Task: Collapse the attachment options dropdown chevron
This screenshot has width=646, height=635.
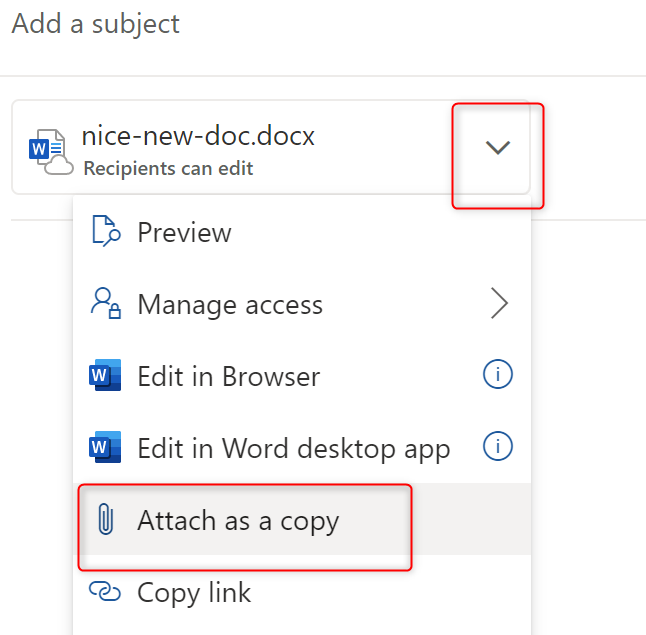Action: 497,148
